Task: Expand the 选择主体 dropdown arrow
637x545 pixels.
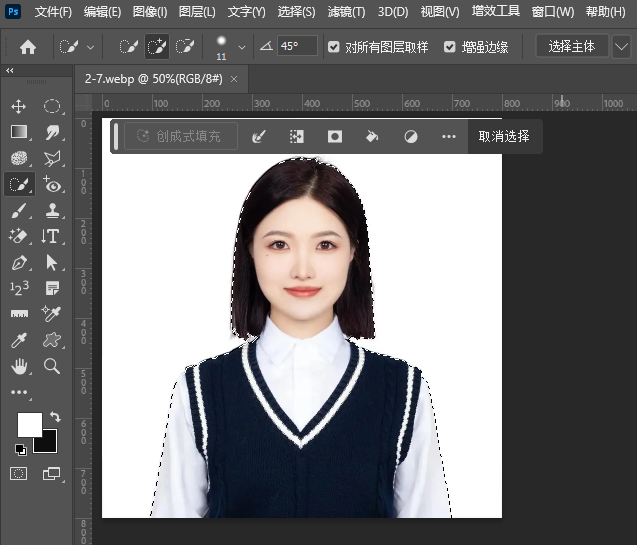Action: coord(620,47)
